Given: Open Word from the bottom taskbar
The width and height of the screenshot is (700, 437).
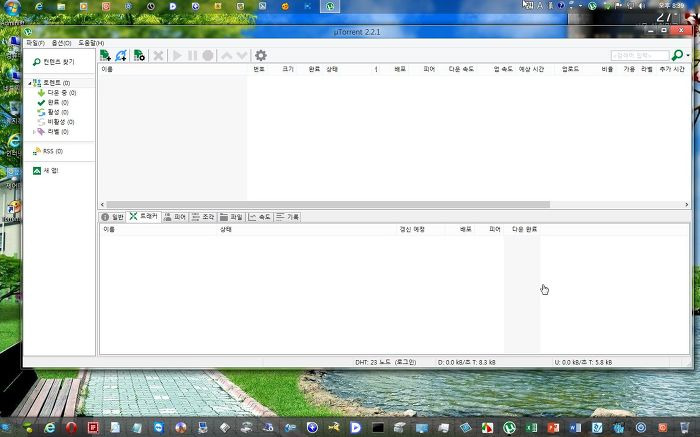Looking at the screenshot, I should pos(575,428).
